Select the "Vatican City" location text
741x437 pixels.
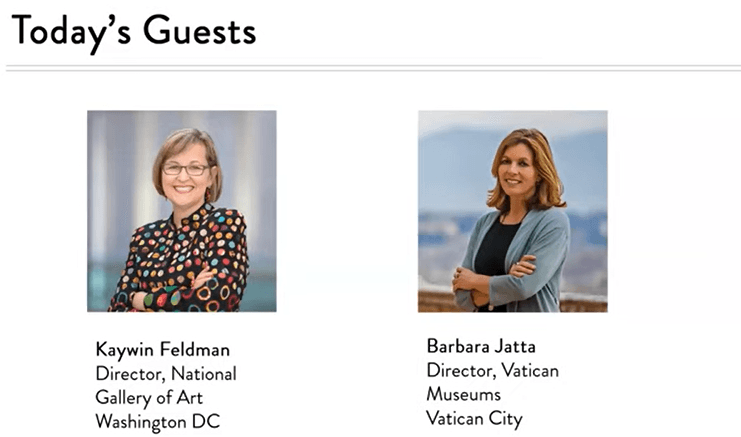pyautogui.click(x=474, y=418)
